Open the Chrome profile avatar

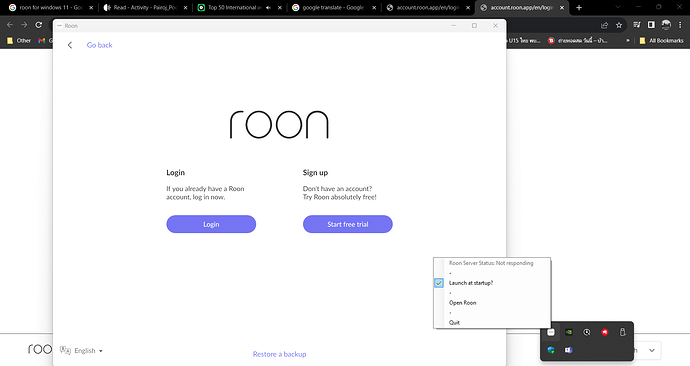click(x=666, y=25)
